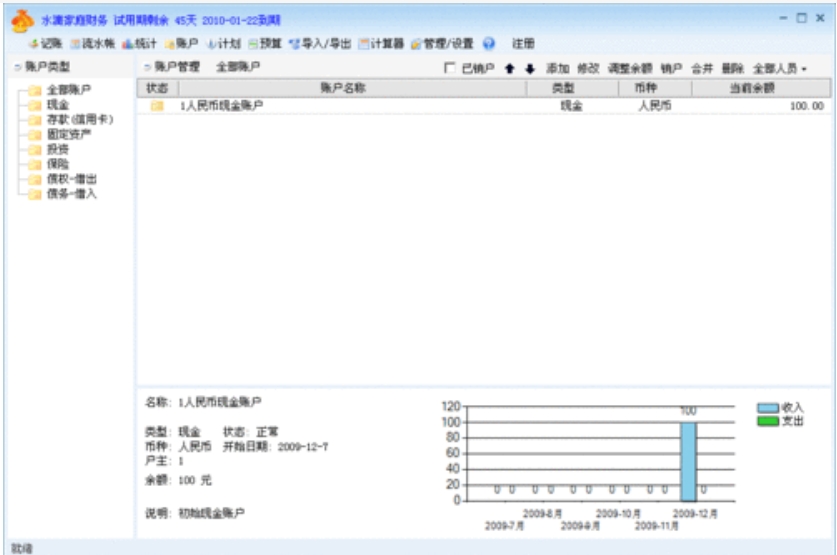837x555 pixels.
Task: Click the 100.00 balance cell
Action: point(807,106)
